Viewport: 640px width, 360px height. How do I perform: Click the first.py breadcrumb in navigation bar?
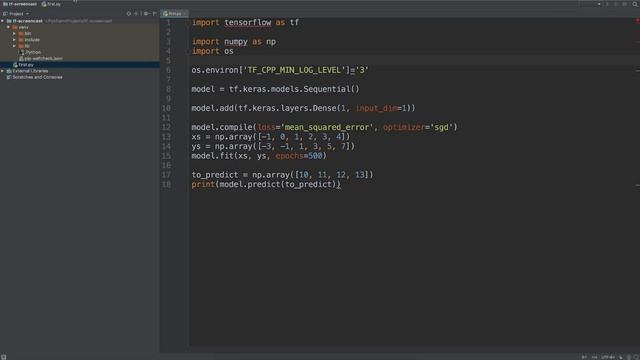[51, 4]
